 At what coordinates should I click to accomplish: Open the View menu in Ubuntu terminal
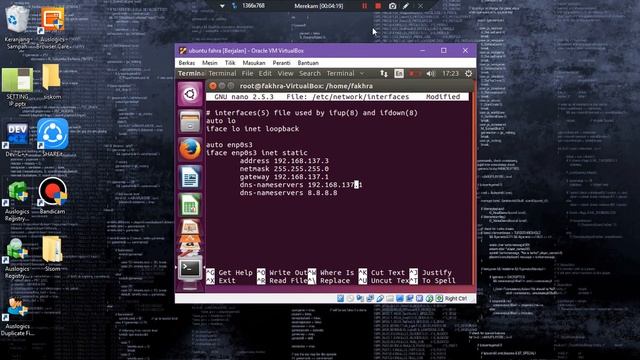(285, 73)
